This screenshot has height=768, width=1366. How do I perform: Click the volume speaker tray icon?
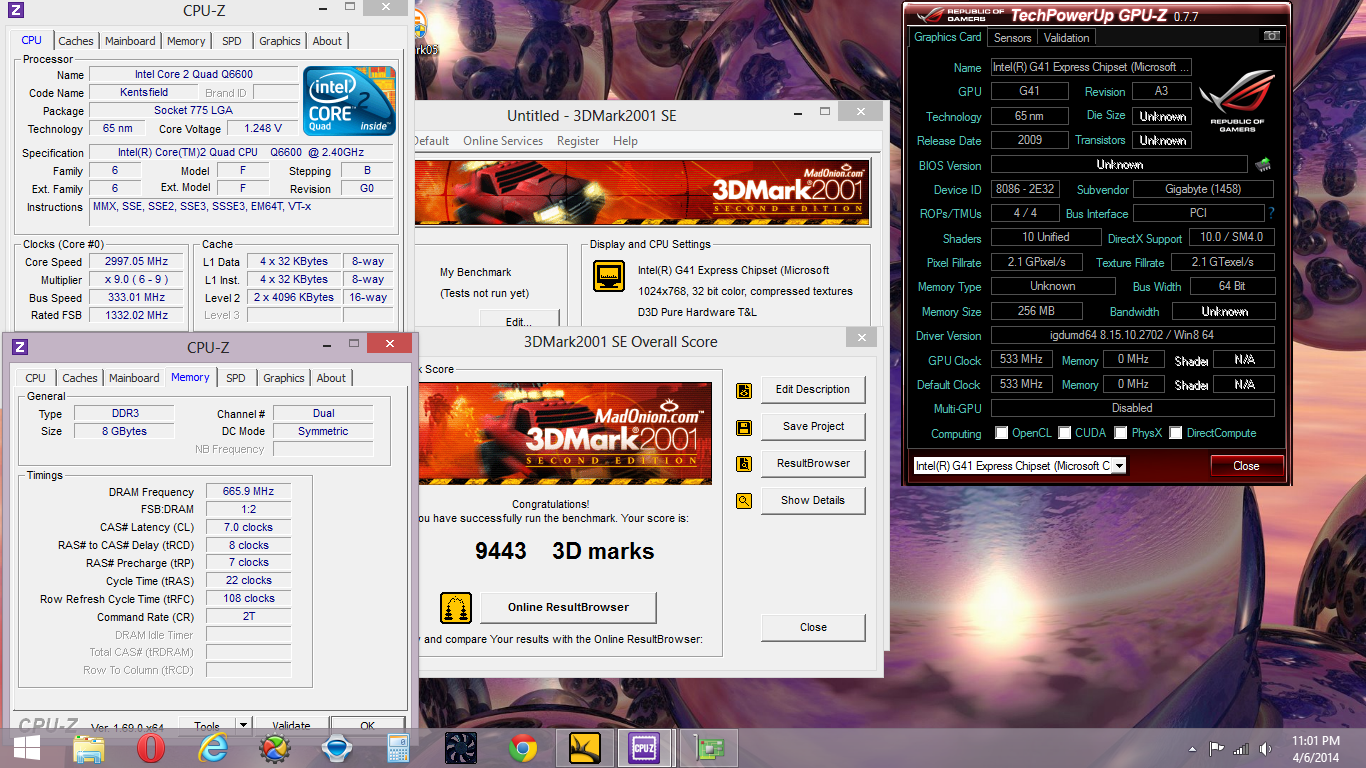point(1265,748)
